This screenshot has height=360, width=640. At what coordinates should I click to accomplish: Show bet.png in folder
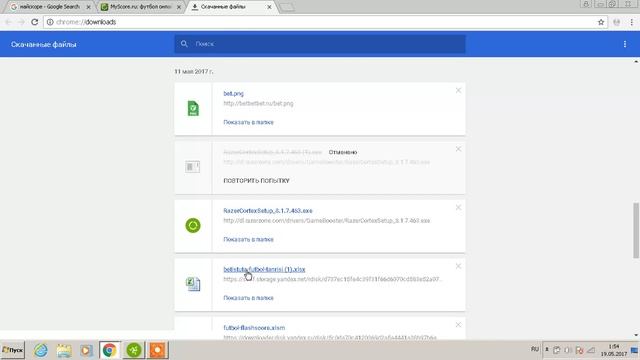point(248,122)
